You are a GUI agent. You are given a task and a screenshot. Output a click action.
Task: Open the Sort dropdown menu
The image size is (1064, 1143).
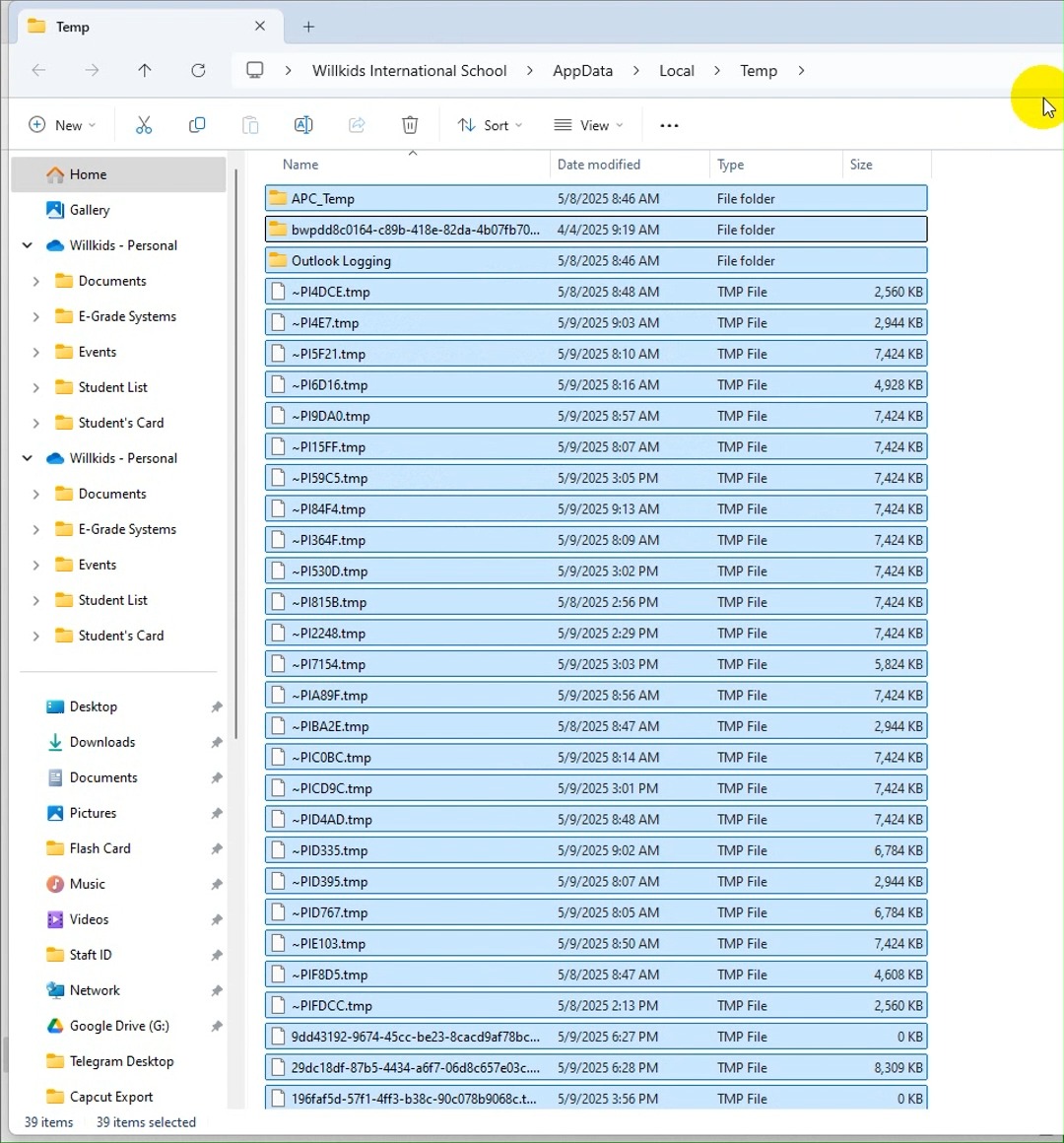click(490, 125)
